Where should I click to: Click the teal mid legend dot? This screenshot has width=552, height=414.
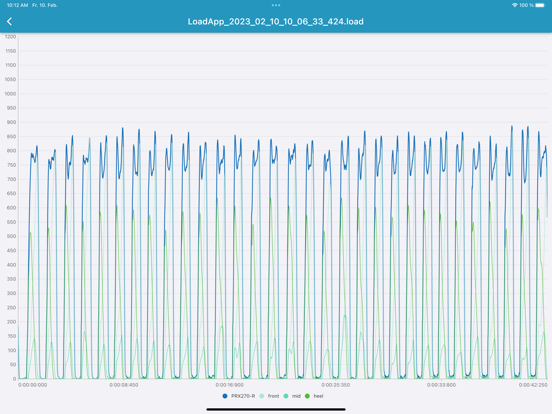286,396
